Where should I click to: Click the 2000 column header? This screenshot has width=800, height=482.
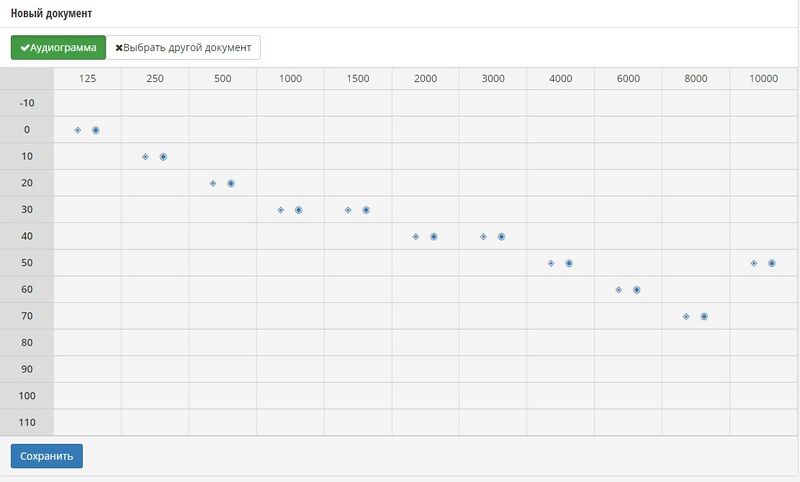click(426, 79)
